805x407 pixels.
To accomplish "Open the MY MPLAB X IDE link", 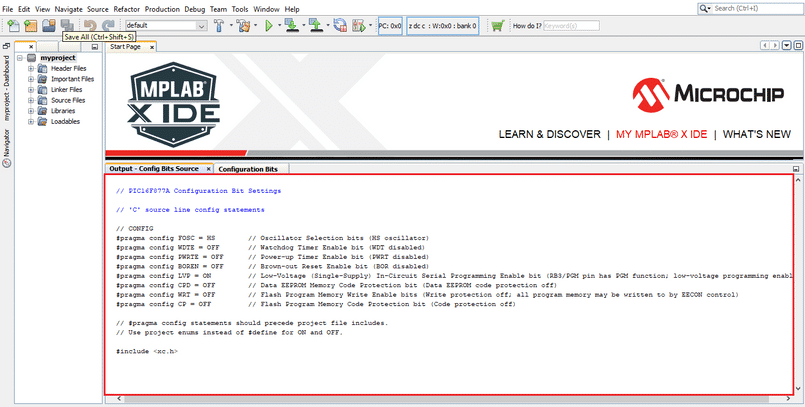I will pyautogui.click(x=661, y=134).
